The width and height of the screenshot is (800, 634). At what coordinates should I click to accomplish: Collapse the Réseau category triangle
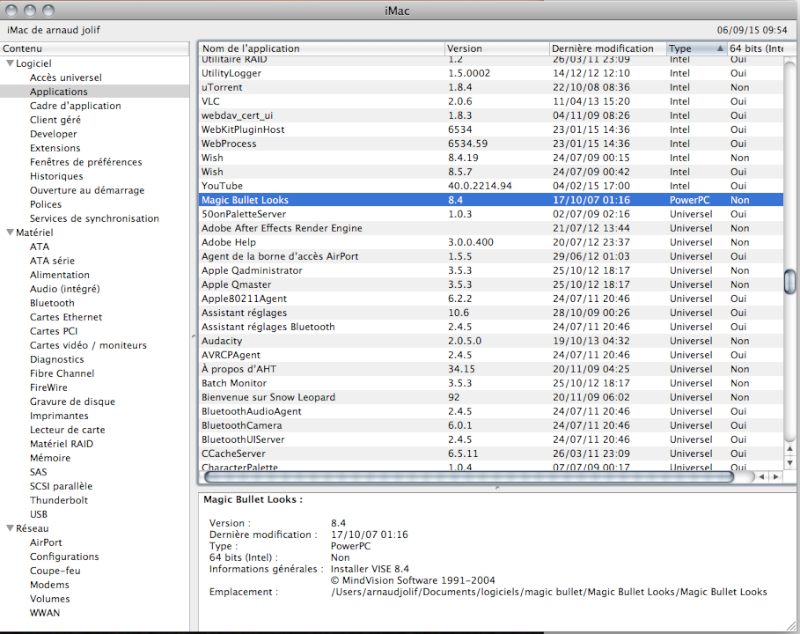click(9, 528)
